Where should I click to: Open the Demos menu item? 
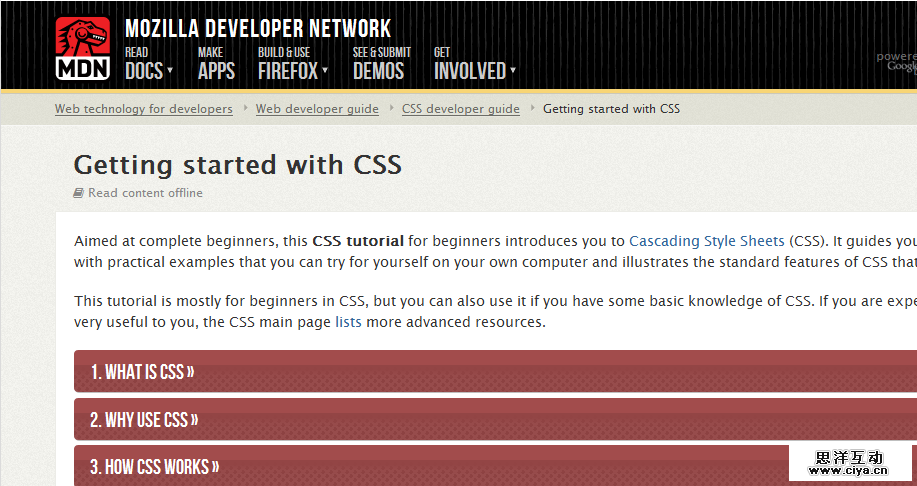click(x=379, y=70)
